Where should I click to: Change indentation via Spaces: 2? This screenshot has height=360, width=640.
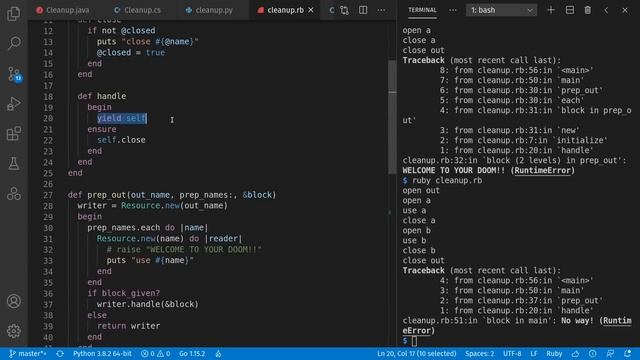(479, 353)
